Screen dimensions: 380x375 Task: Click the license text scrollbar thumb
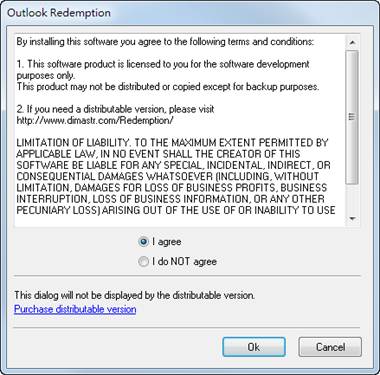click(x=352, y=117)
